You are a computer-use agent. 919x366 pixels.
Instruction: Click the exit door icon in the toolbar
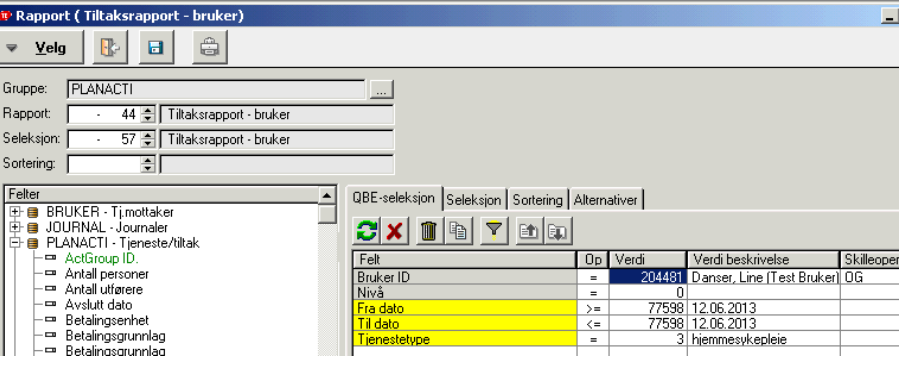[110, 48]
